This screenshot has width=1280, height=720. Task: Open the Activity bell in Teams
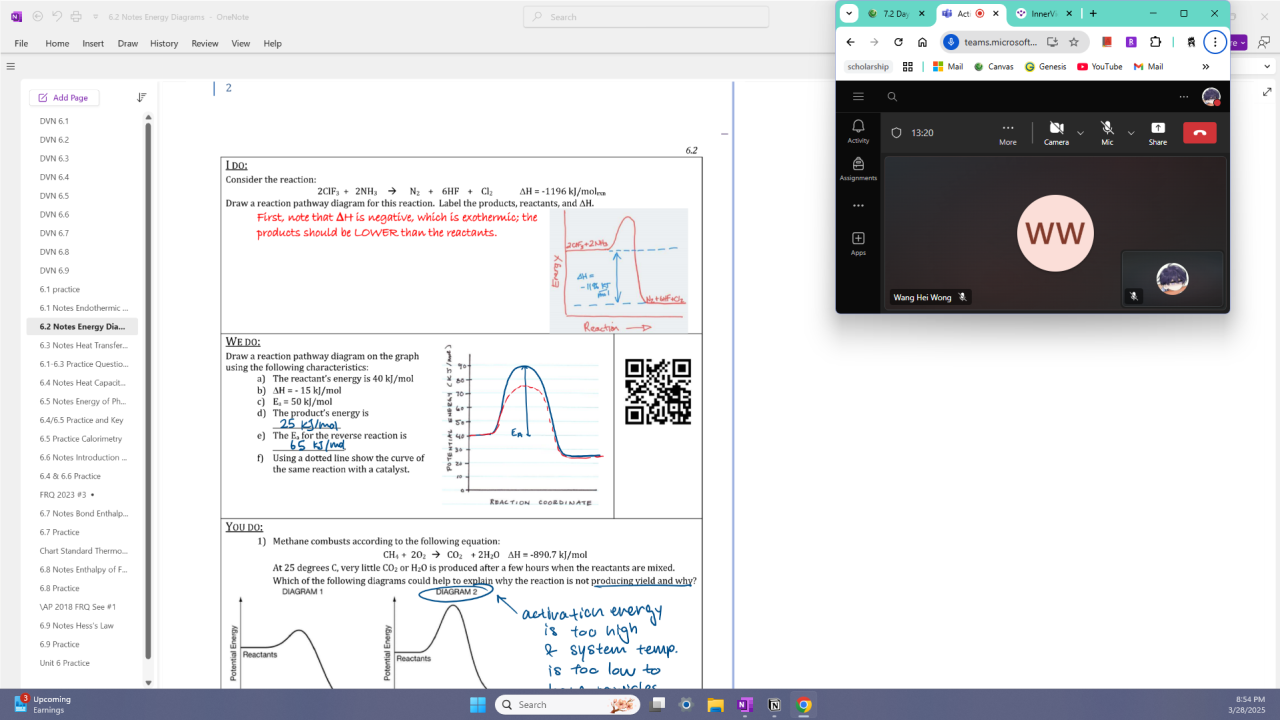(858, 130)
